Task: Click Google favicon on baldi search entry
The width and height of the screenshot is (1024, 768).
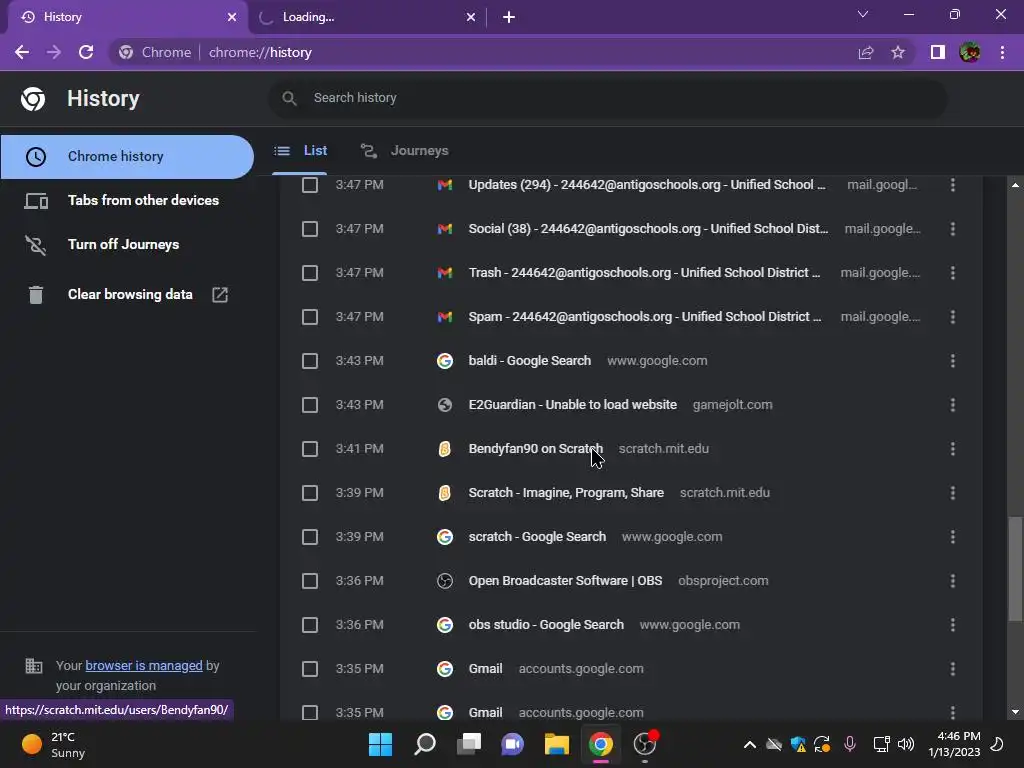Action: [x=445, y=361]
